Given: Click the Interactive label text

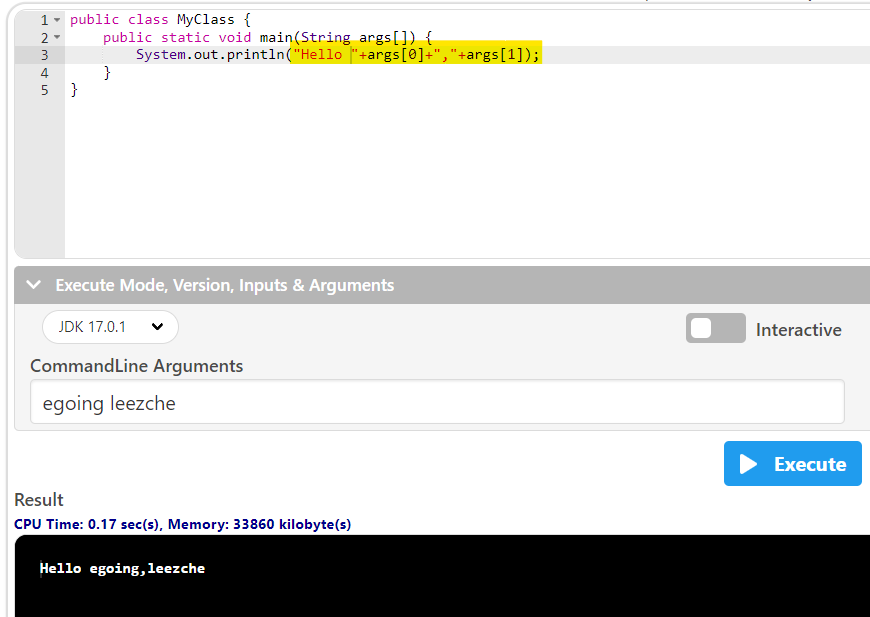Looking at the screenshot, I should coord(798,330).
